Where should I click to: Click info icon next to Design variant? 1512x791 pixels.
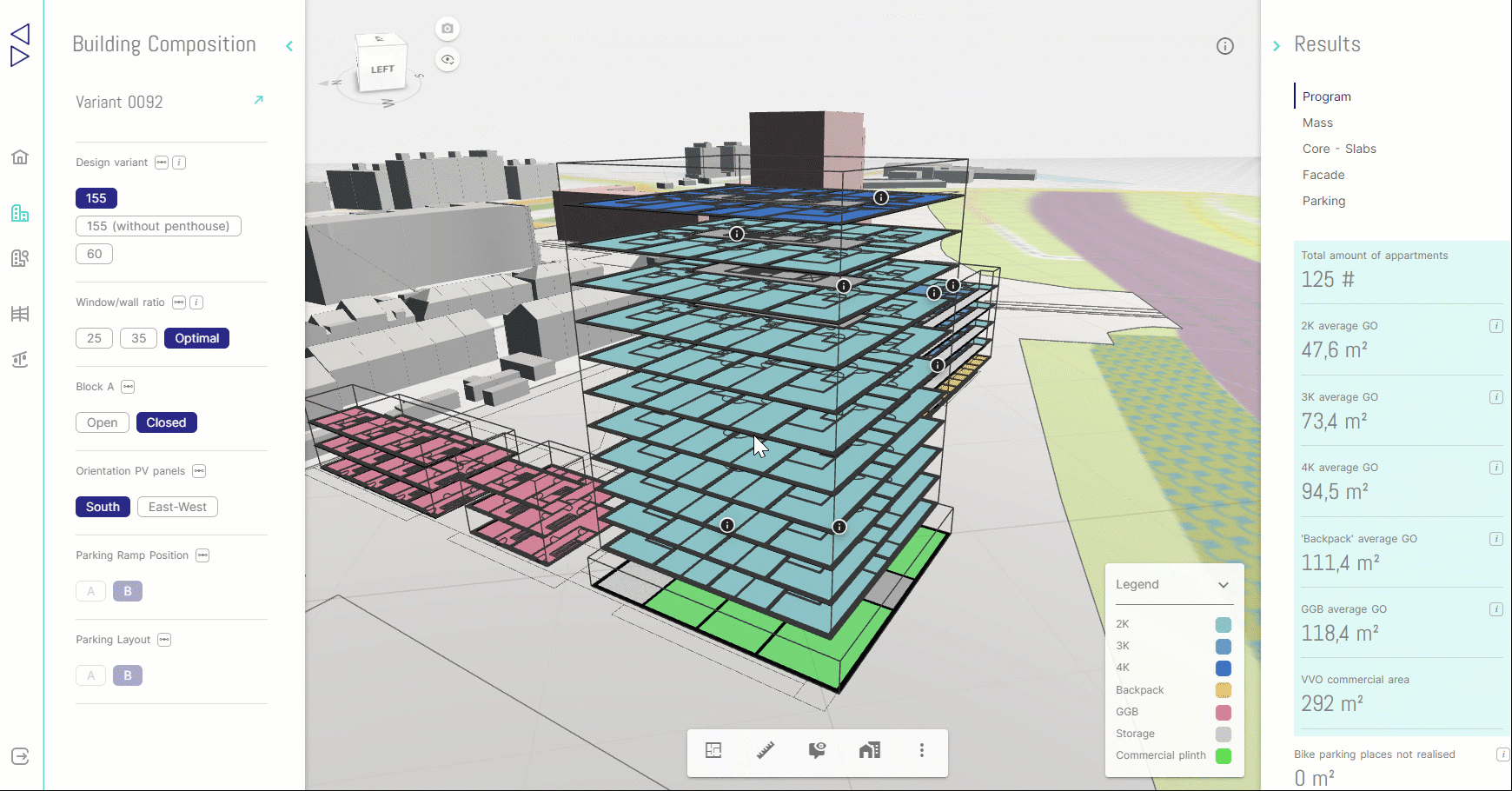tap(179, 163)
